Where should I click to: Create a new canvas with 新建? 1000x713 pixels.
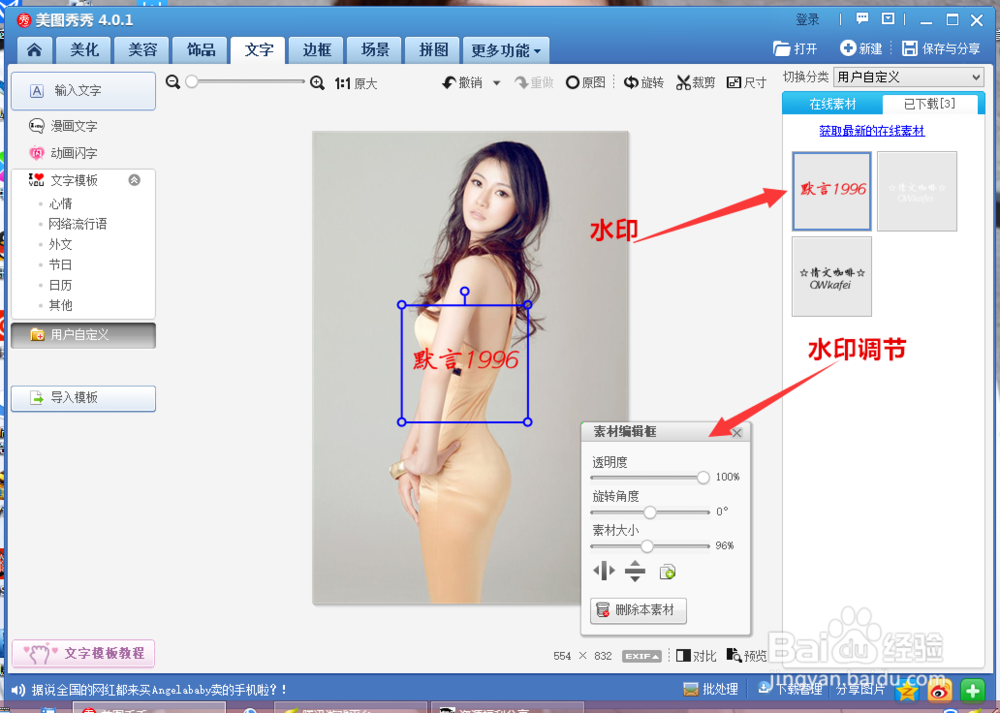[x=861, y=48]
